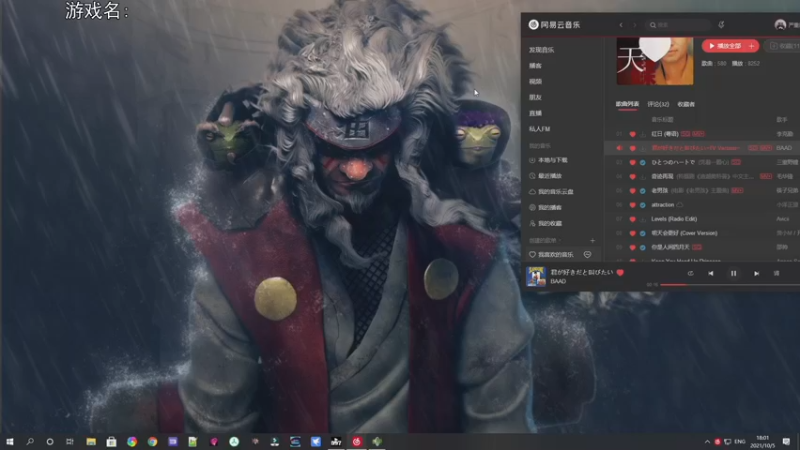Open 私人FM in the sidebar
This screenshot has width=800, height=450.
[x=539, y=129]
